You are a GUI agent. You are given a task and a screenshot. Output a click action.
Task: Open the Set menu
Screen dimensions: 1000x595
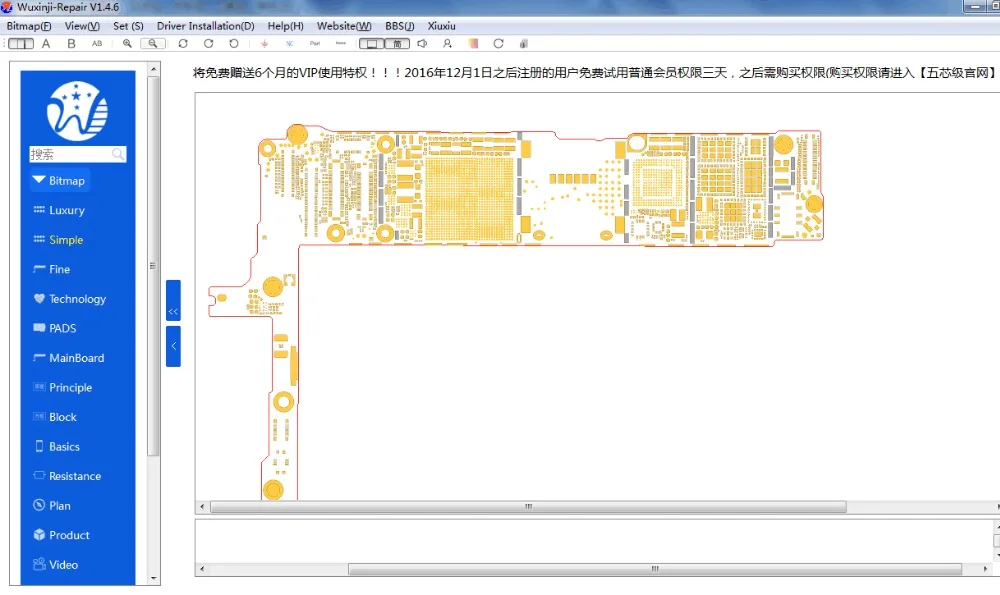pyautogui.click(x=128, y=26)
